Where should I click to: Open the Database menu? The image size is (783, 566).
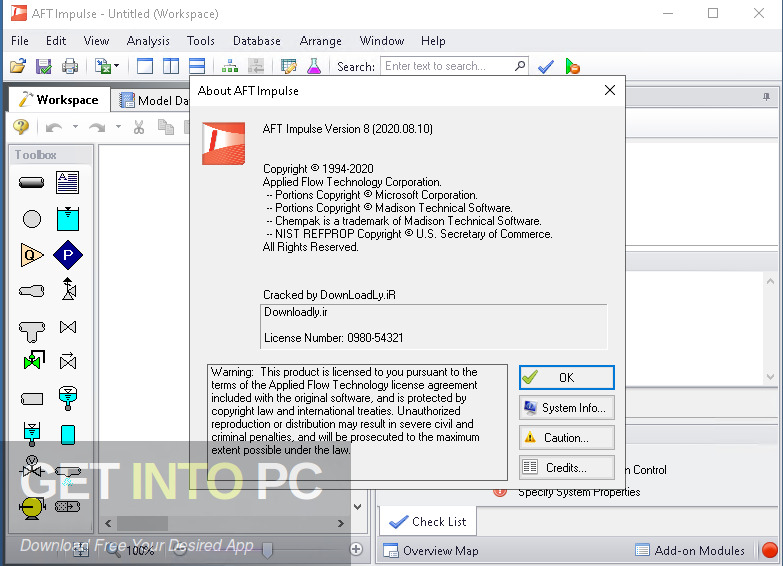[x=257, y=41]
